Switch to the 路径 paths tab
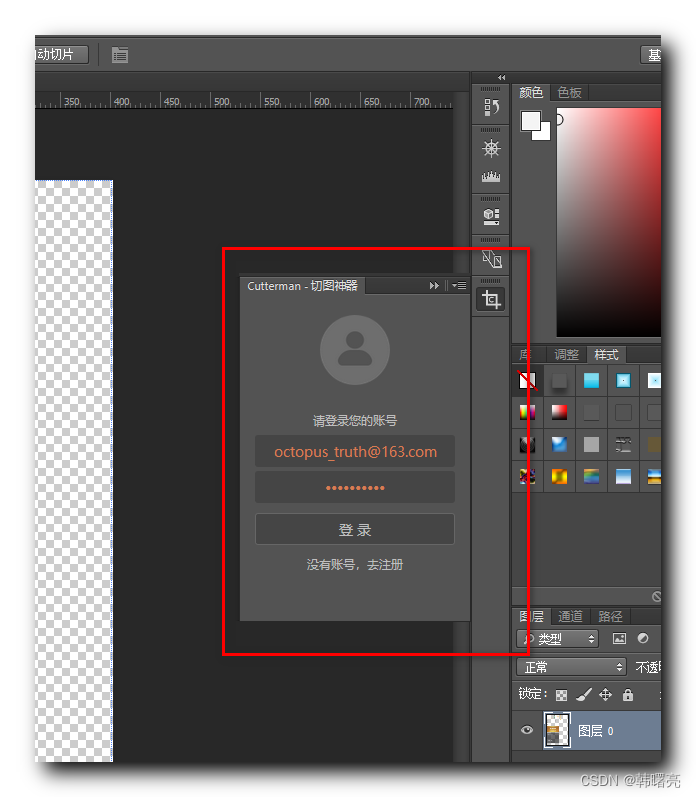 tap(610, 617)
